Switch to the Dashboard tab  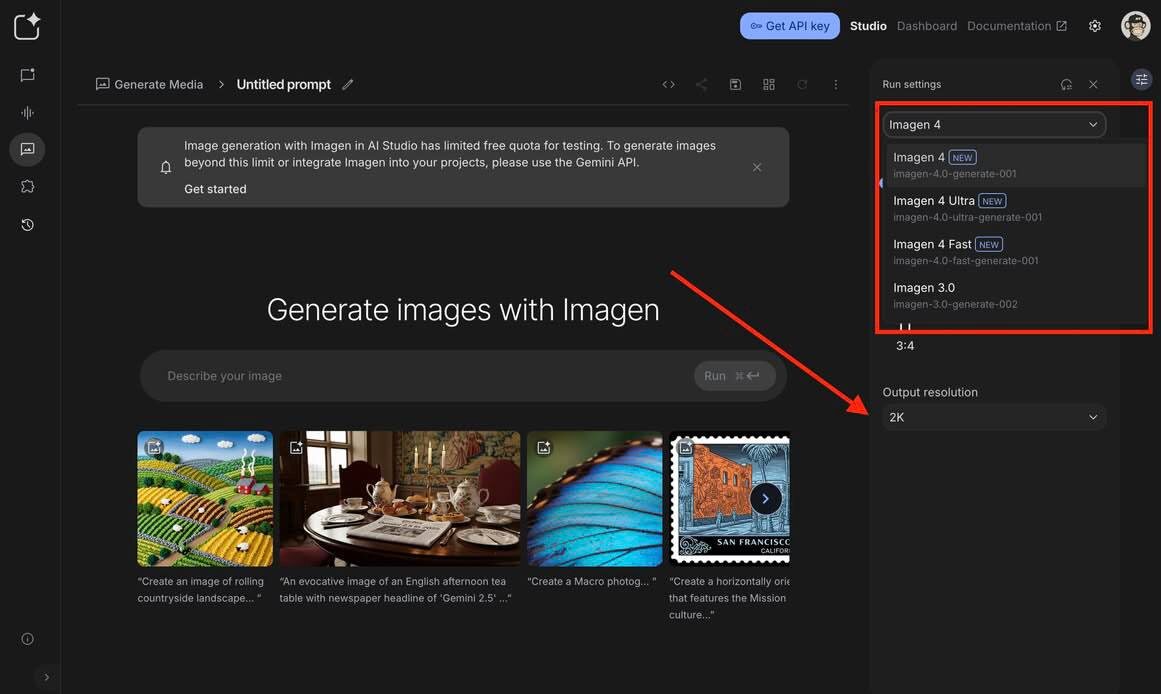pos(926,26)
